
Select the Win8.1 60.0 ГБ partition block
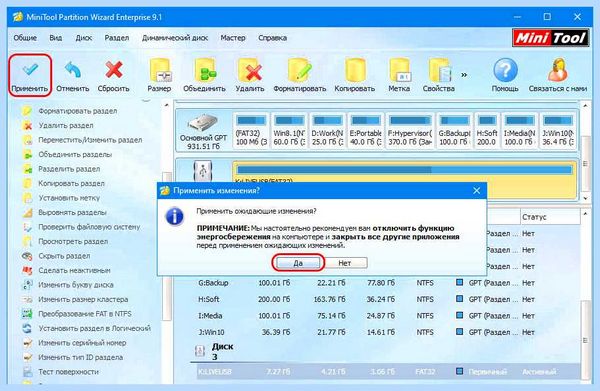(x=289, y=131)
